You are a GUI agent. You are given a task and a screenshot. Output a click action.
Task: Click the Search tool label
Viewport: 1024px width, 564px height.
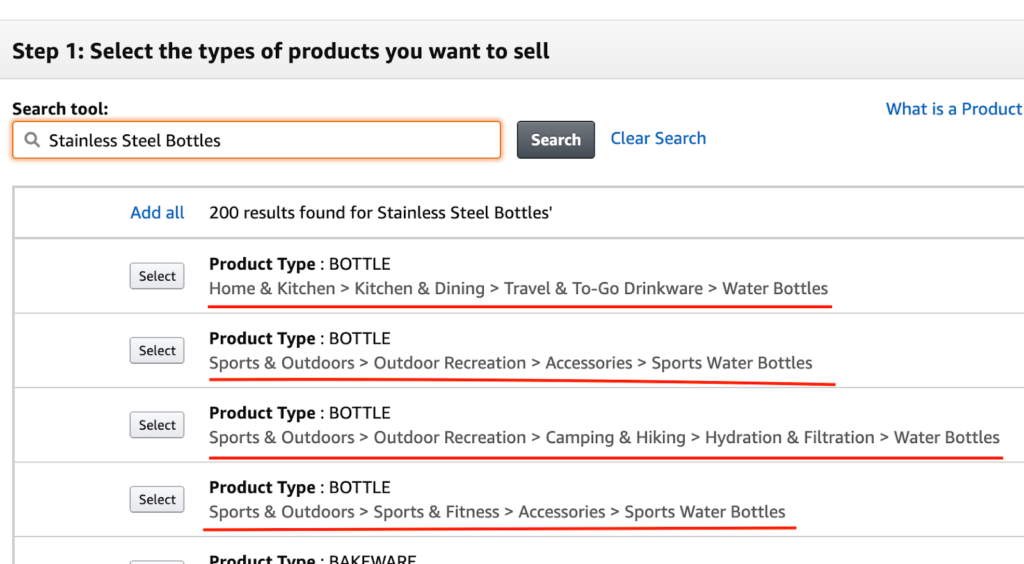(x=60, y=109)
